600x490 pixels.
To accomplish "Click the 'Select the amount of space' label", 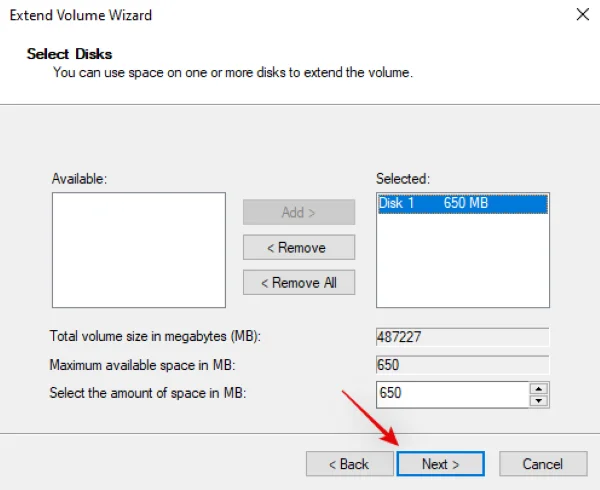I will coord(147,393).
